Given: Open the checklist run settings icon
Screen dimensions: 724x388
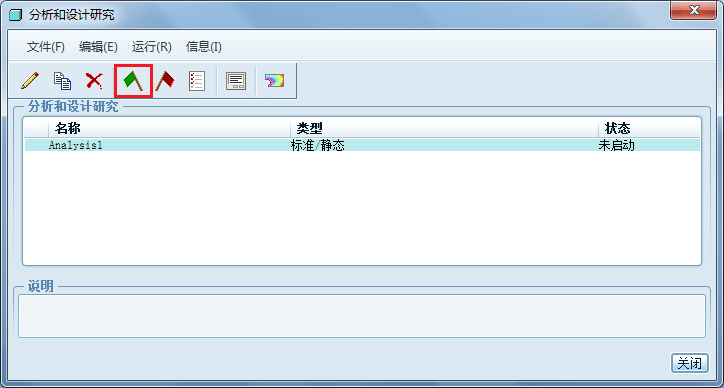Looking at the screenshot, I should (x=197, y=81).
